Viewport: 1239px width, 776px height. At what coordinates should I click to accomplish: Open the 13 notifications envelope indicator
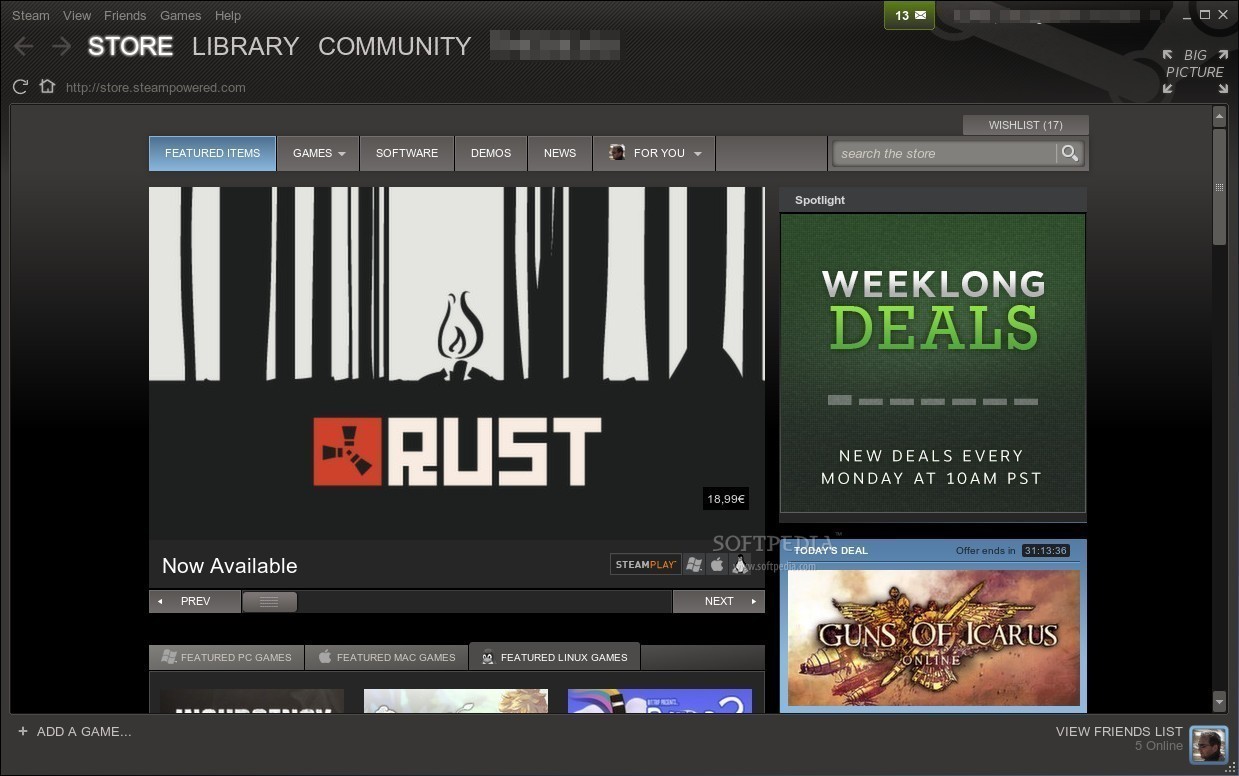(x=909, y=15)
